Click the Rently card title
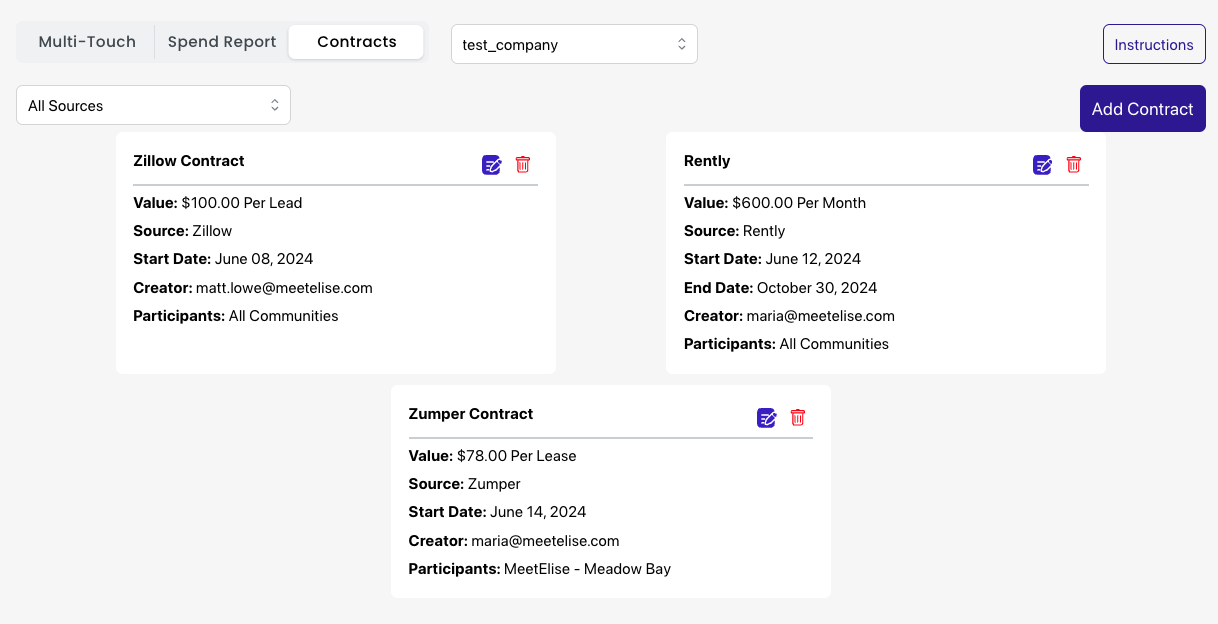1218x624 pixels. 707,161
